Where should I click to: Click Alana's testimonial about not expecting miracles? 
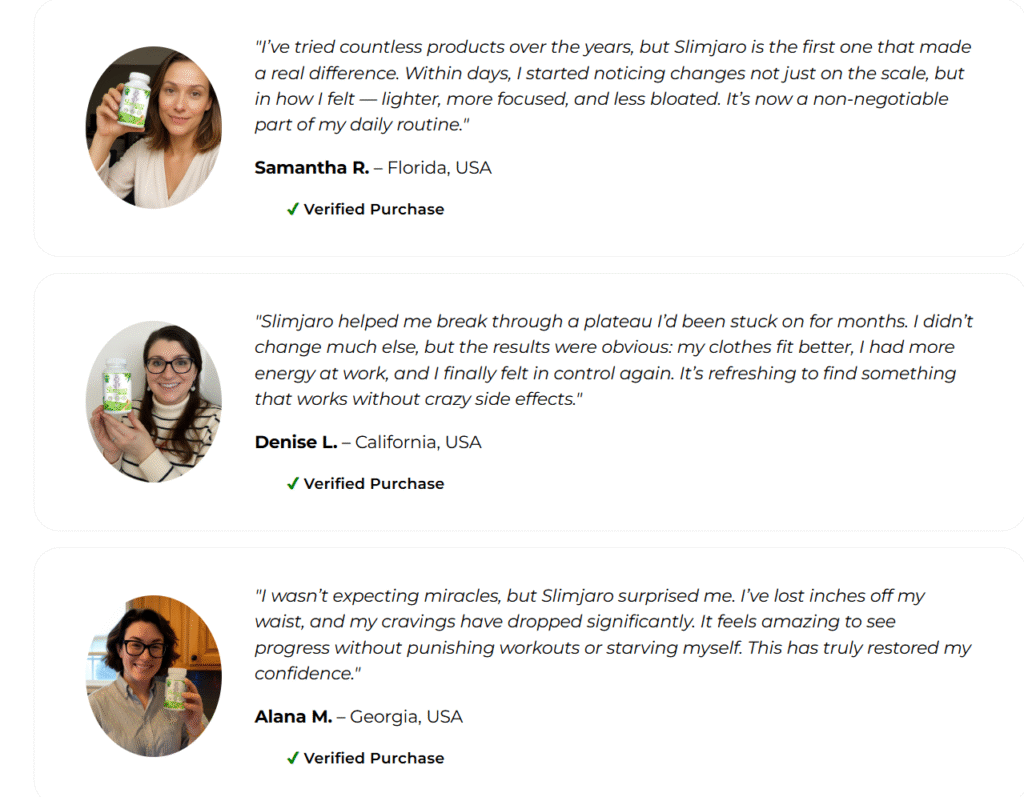click(x=613, y=634)
